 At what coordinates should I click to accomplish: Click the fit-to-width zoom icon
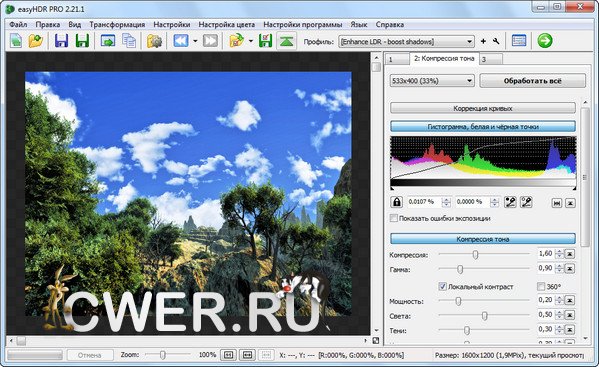tap(247, 355)
